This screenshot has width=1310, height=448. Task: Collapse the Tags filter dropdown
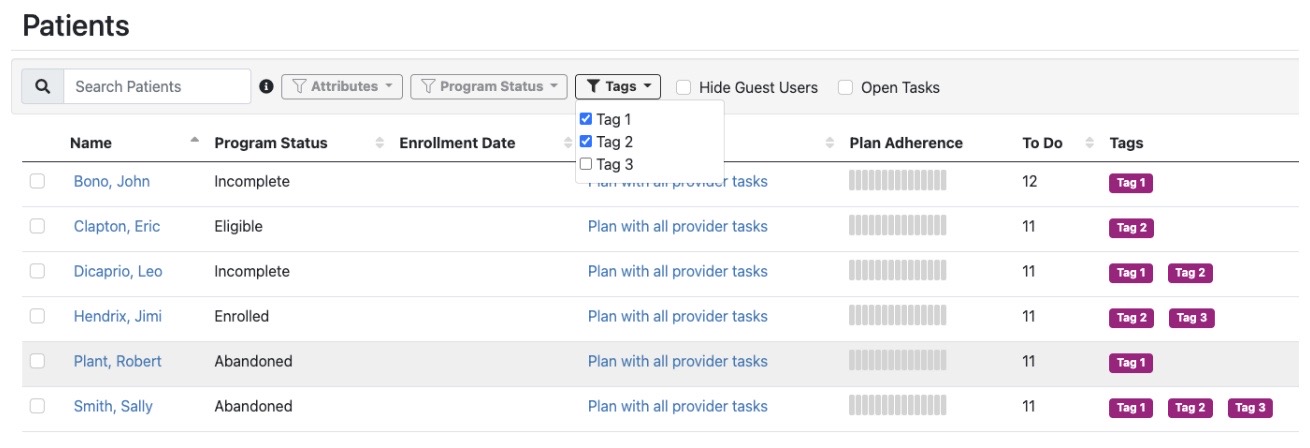(618, 87)
